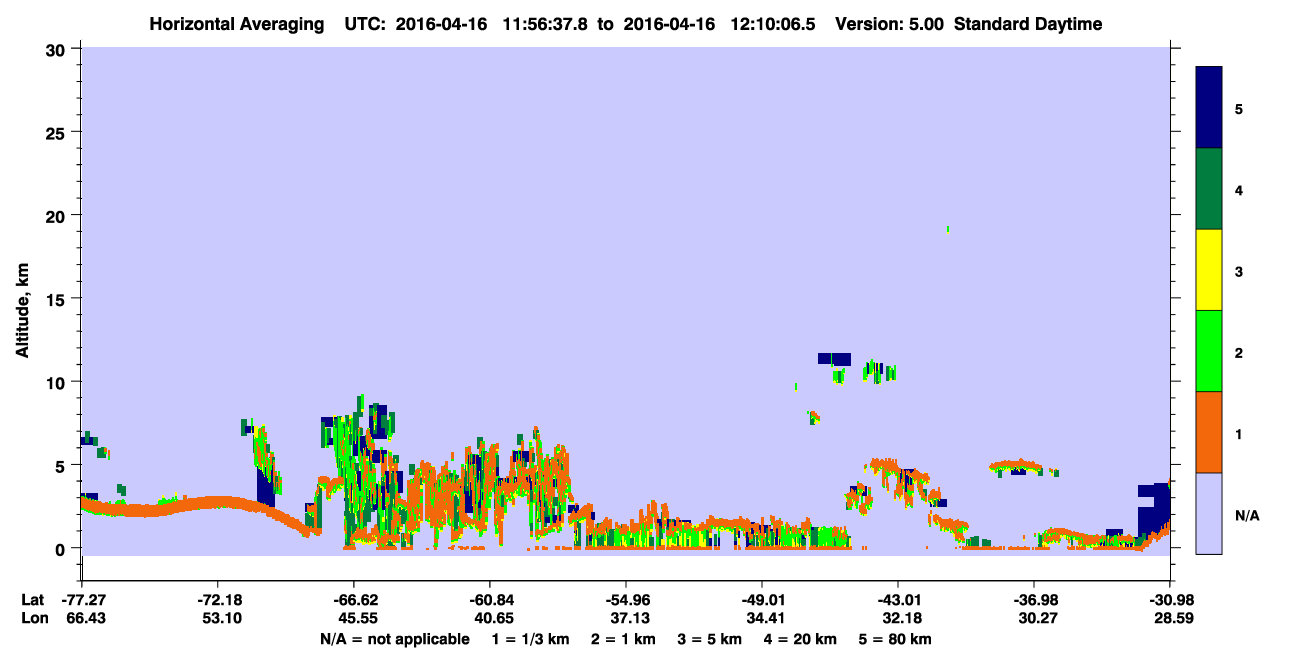Click the latitude value -30.98

pyautogui.click(x=1169, y=600)
